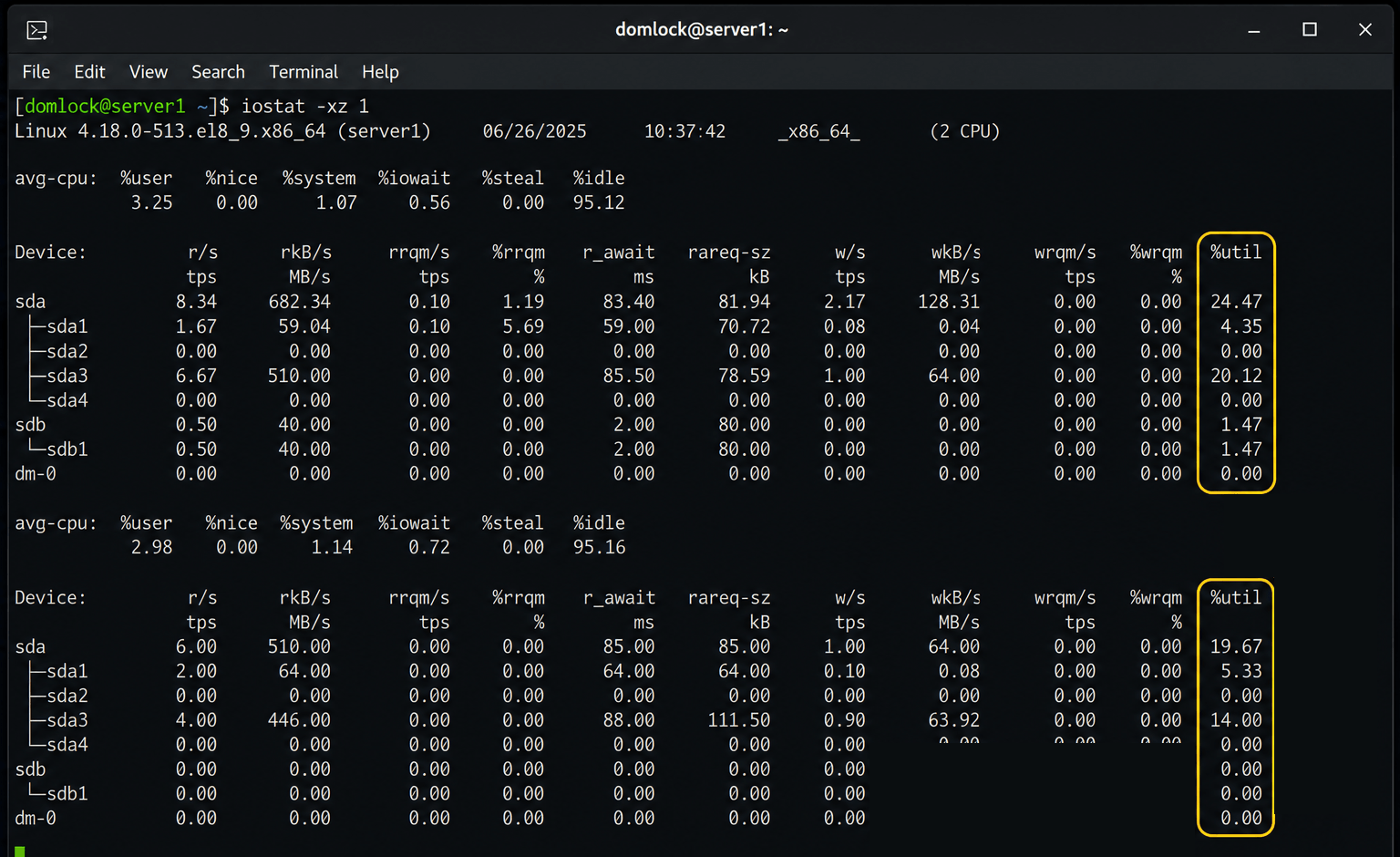The image size is (1400, 857).
Task: Click the %system value '1.14'
Action: pos(332,548)
